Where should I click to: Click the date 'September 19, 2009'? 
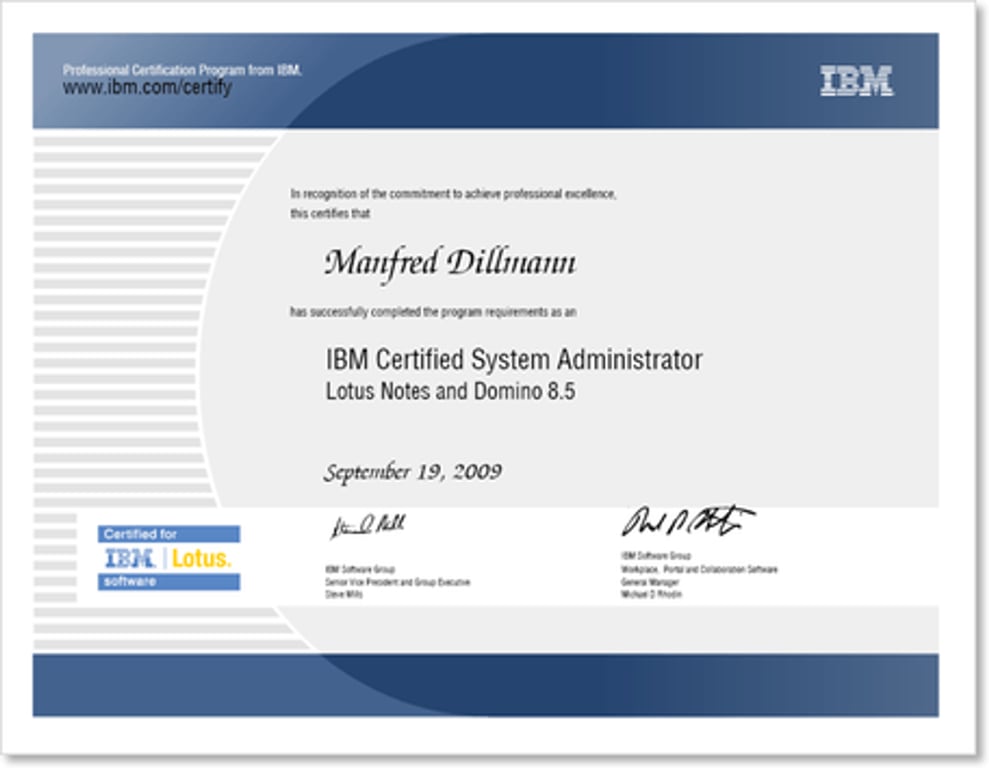tap(413, 472)
